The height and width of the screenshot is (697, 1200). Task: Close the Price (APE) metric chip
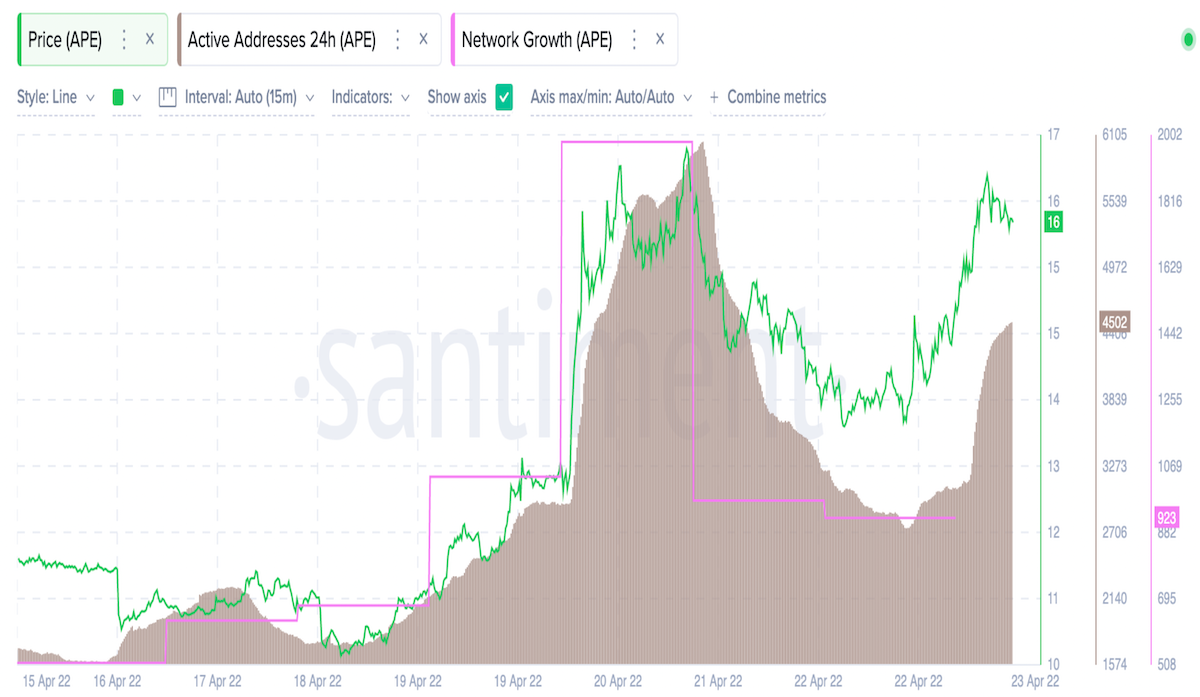click(x=150, y=39)
